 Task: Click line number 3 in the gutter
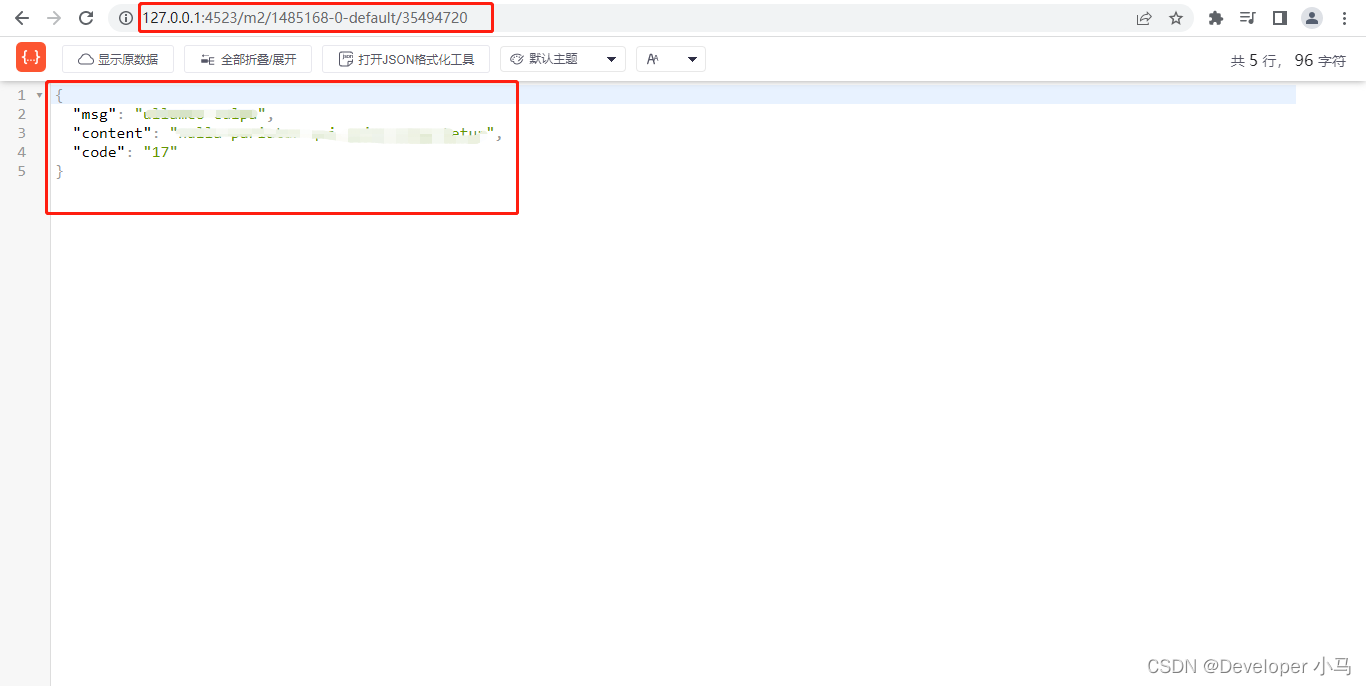pos(22,133)
